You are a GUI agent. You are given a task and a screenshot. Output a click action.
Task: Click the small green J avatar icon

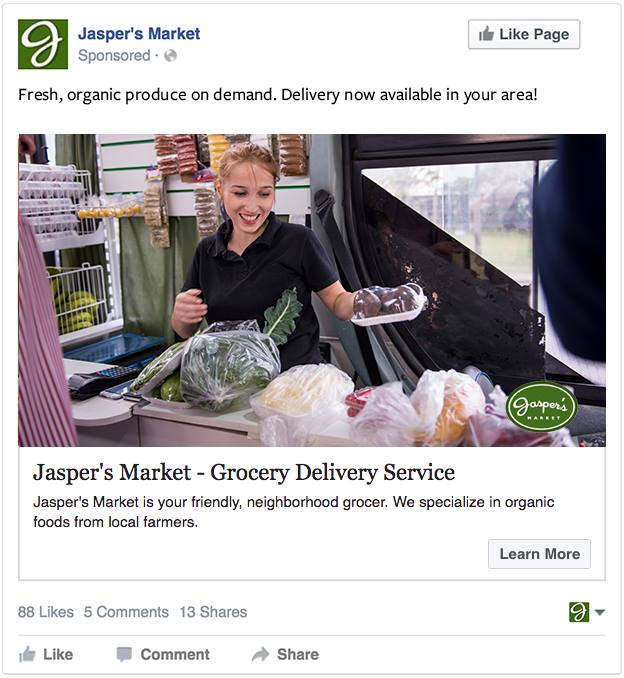click(x=579, y=612)
